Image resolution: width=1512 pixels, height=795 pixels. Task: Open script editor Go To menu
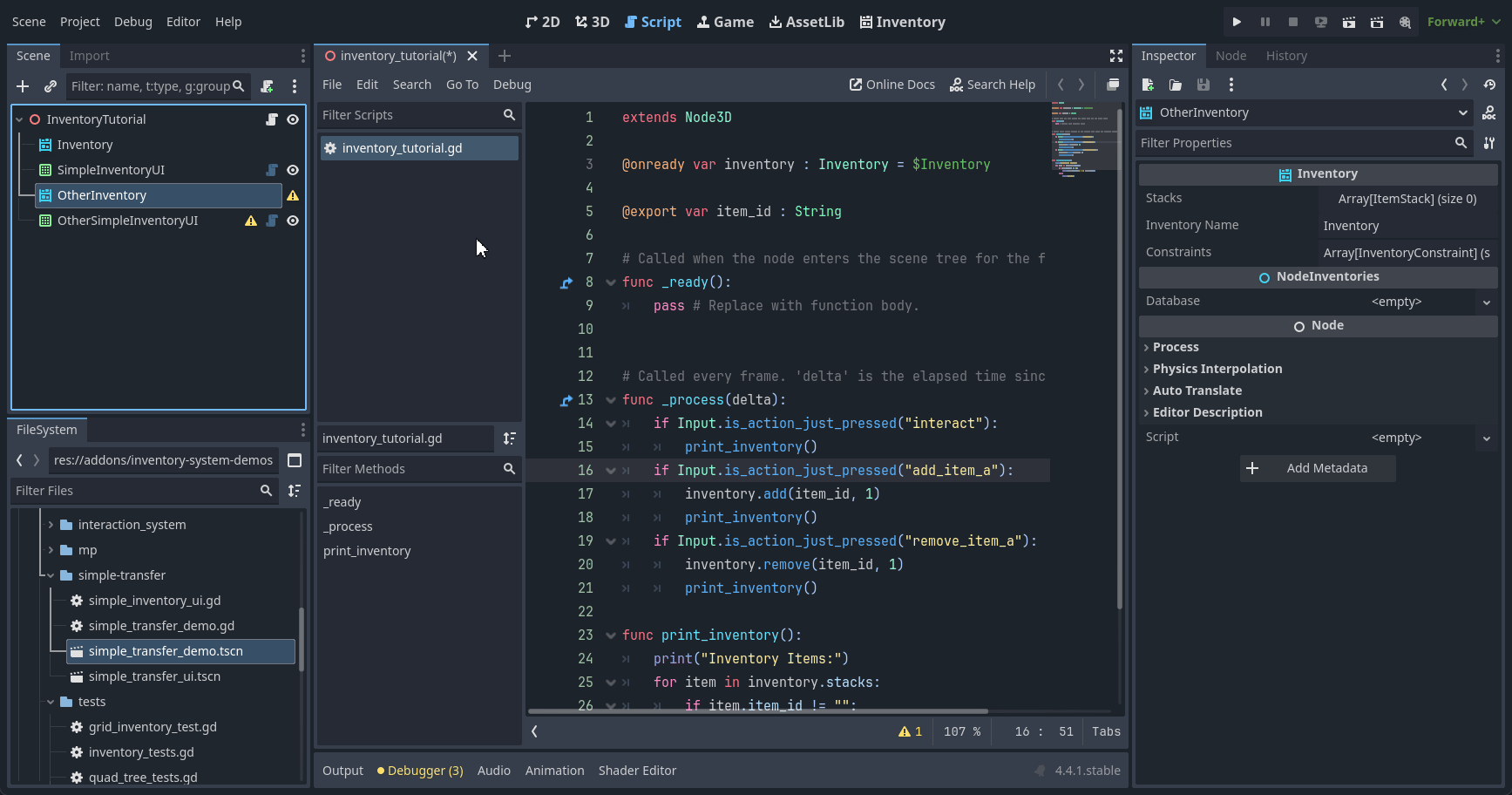click(x=462, y=85)
